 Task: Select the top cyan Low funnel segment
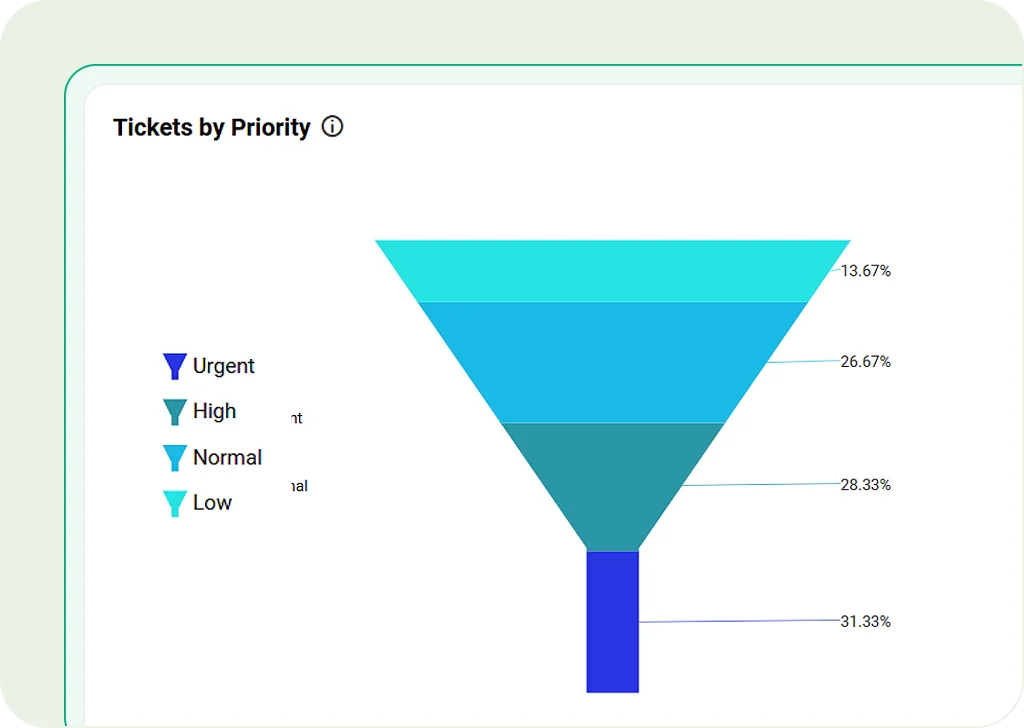[612, 270]
